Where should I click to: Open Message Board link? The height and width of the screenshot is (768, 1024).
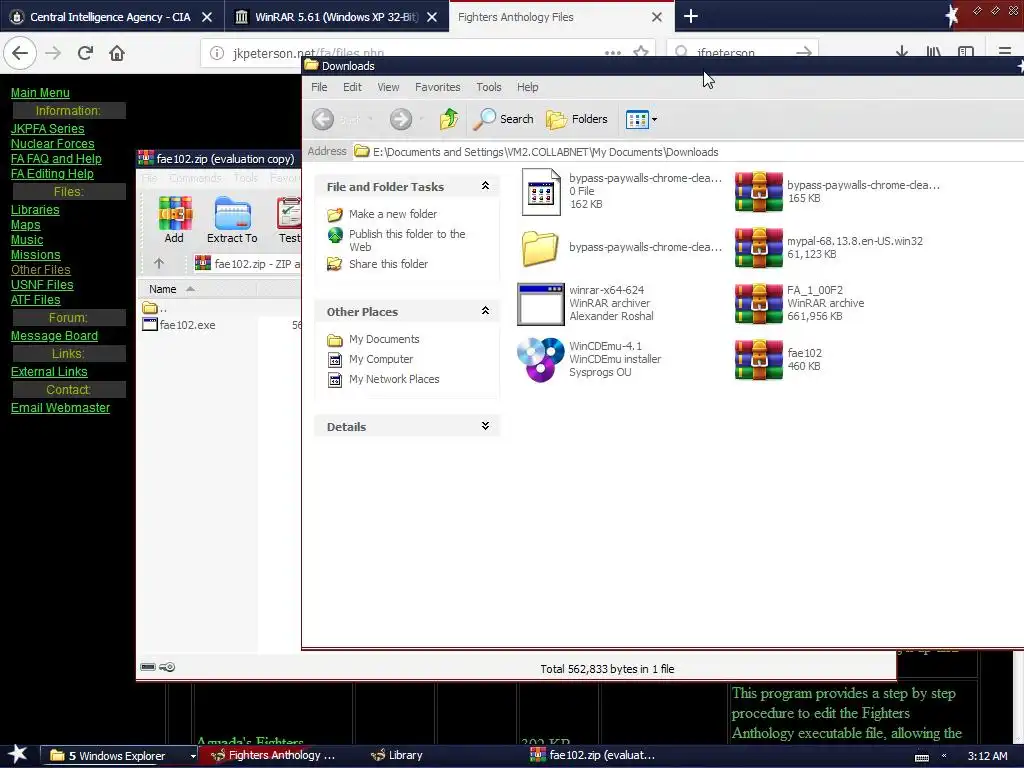click(x=54, y=336)
